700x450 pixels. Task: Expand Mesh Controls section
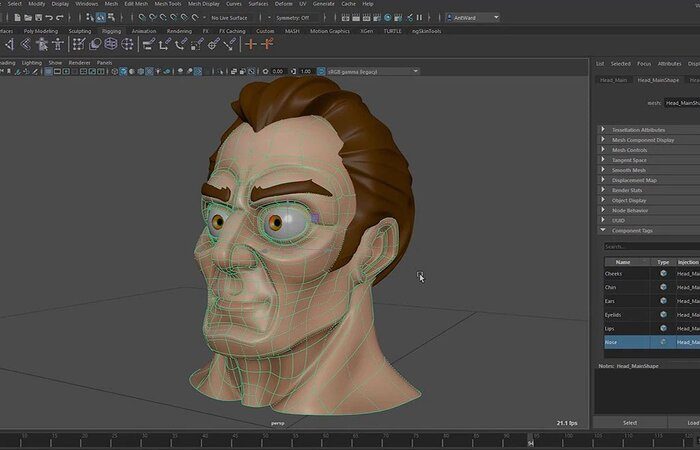[x=603, y=150]
